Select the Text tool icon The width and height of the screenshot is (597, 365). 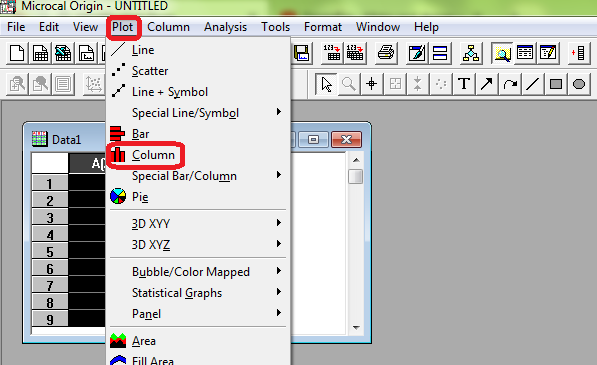coord(464,84)
